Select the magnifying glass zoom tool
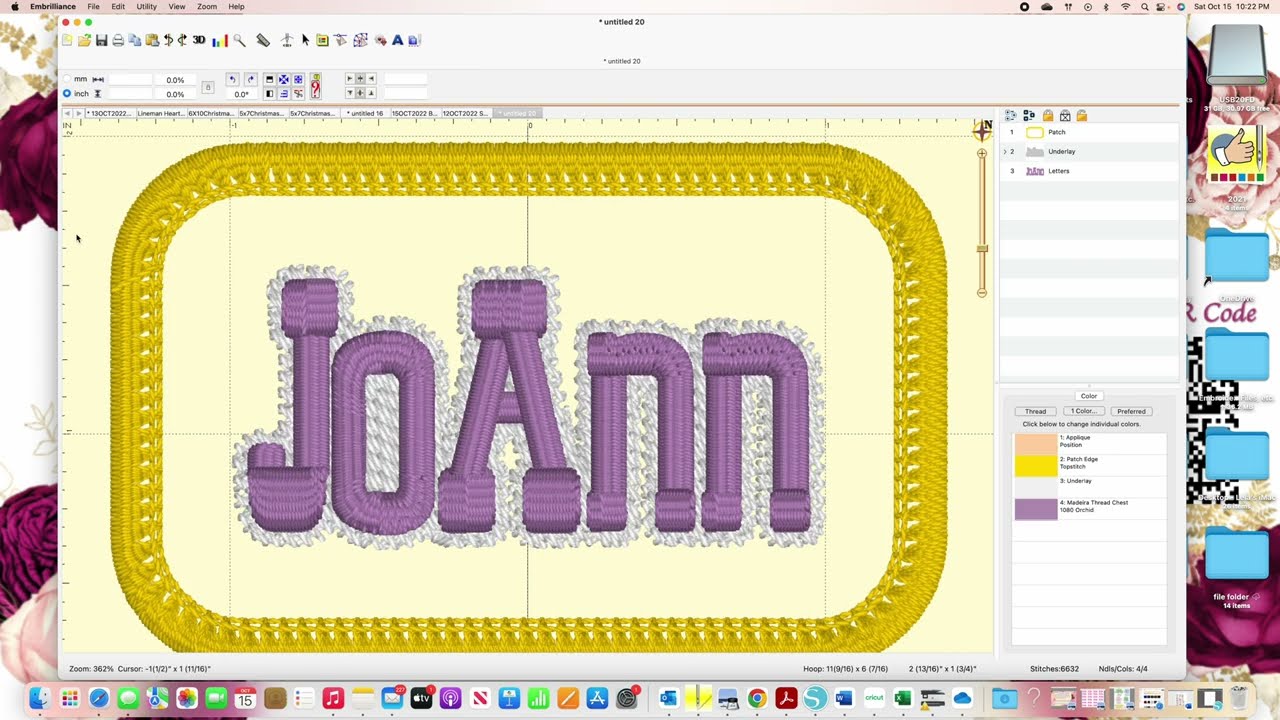 (x=239, y=40)
